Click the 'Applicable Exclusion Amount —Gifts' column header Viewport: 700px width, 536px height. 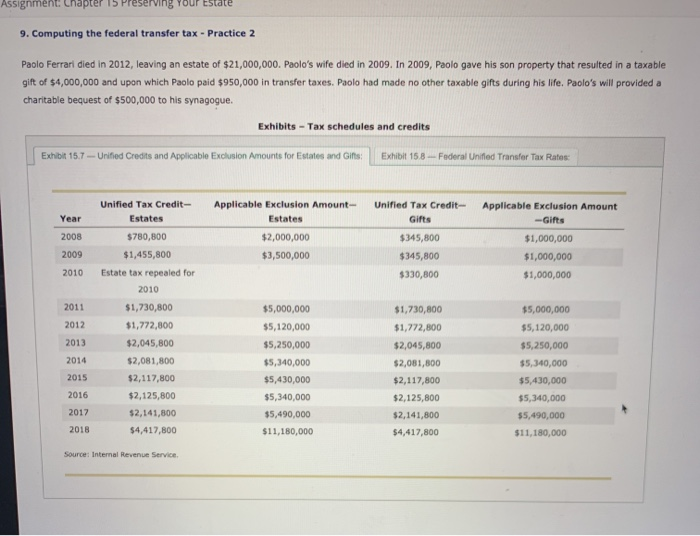pos(550,213)
